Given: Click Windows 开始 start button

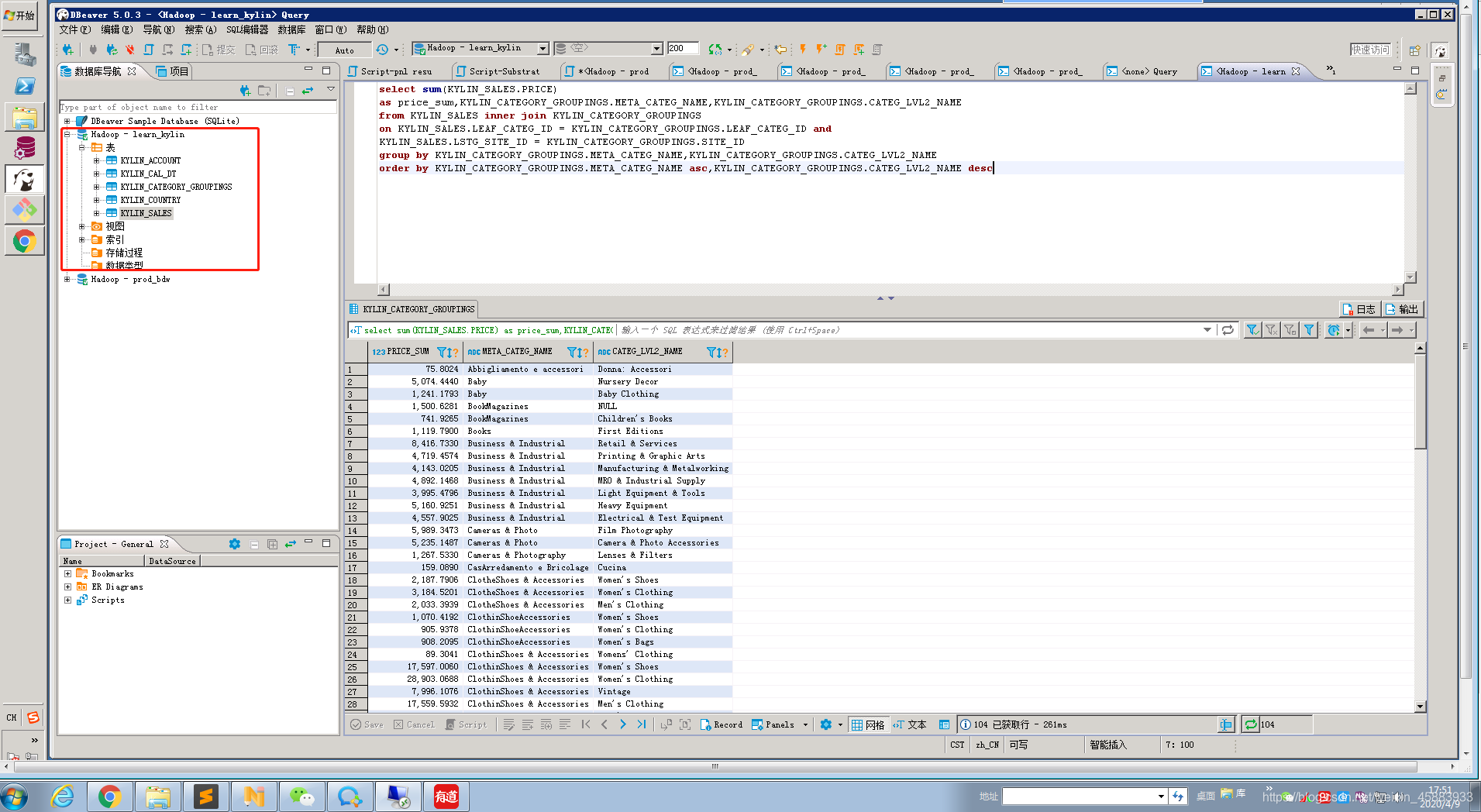Looking at the screenshot, I should 20,15.
